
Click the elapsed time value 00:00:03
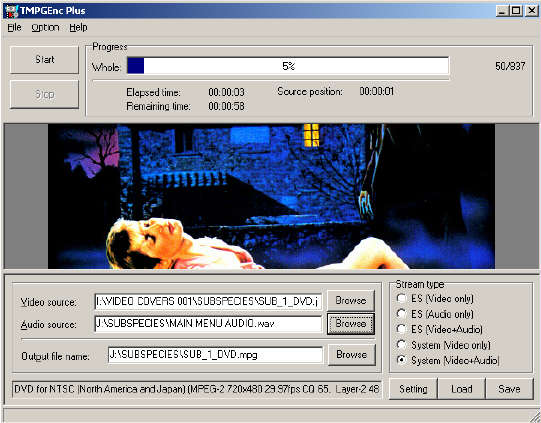click(226, 92)
